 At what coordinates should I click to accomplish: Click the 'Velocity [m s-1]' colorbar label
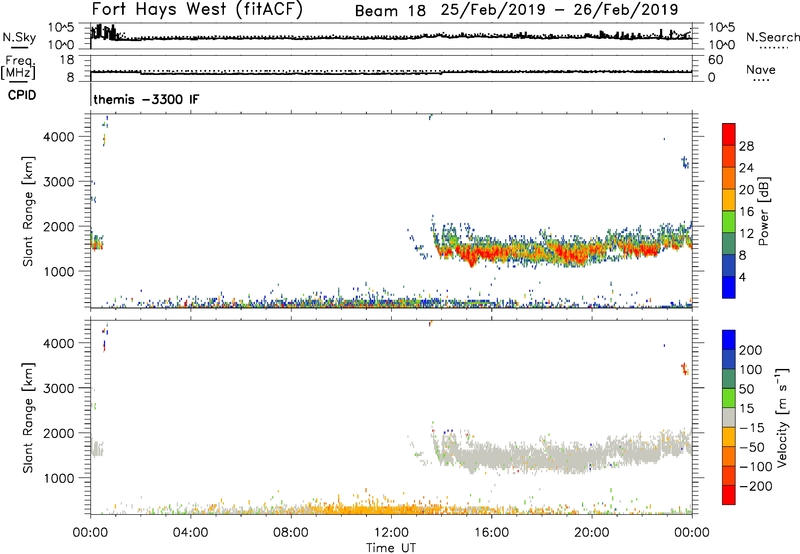[x=782, y=417]
